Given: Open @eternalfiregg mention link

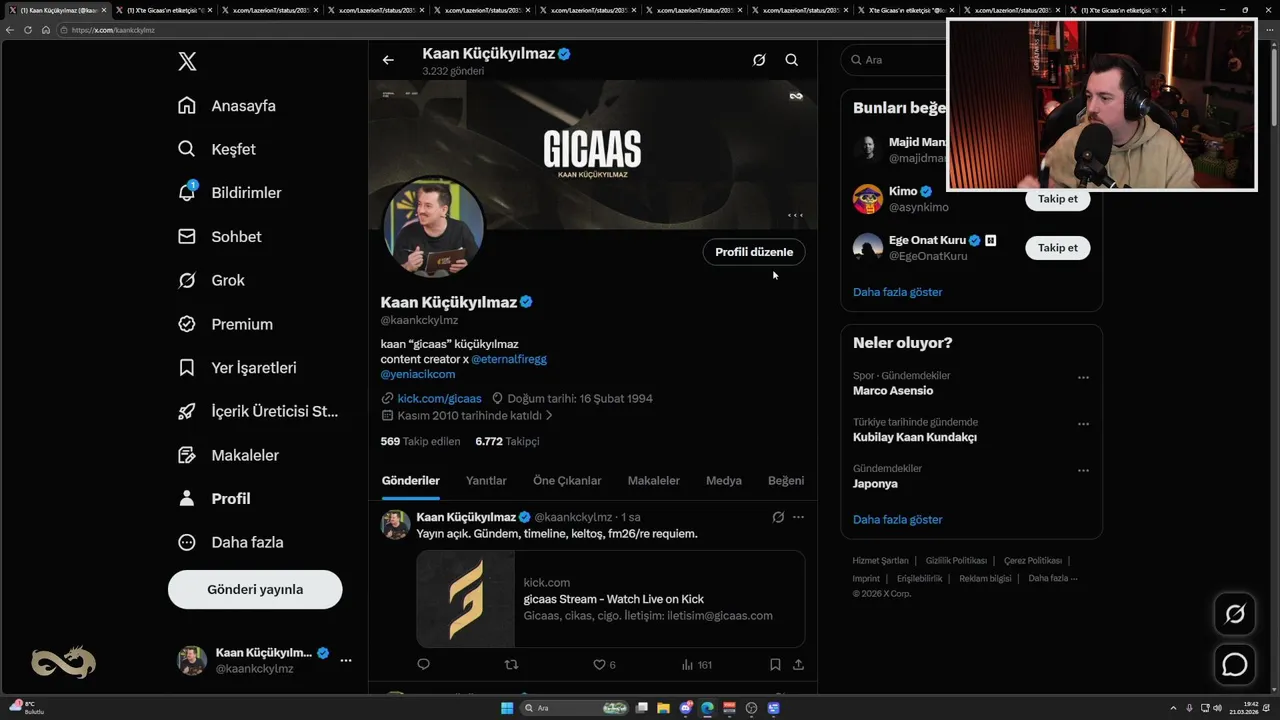Looking at the screenshot, I should [x=509, y=359].
